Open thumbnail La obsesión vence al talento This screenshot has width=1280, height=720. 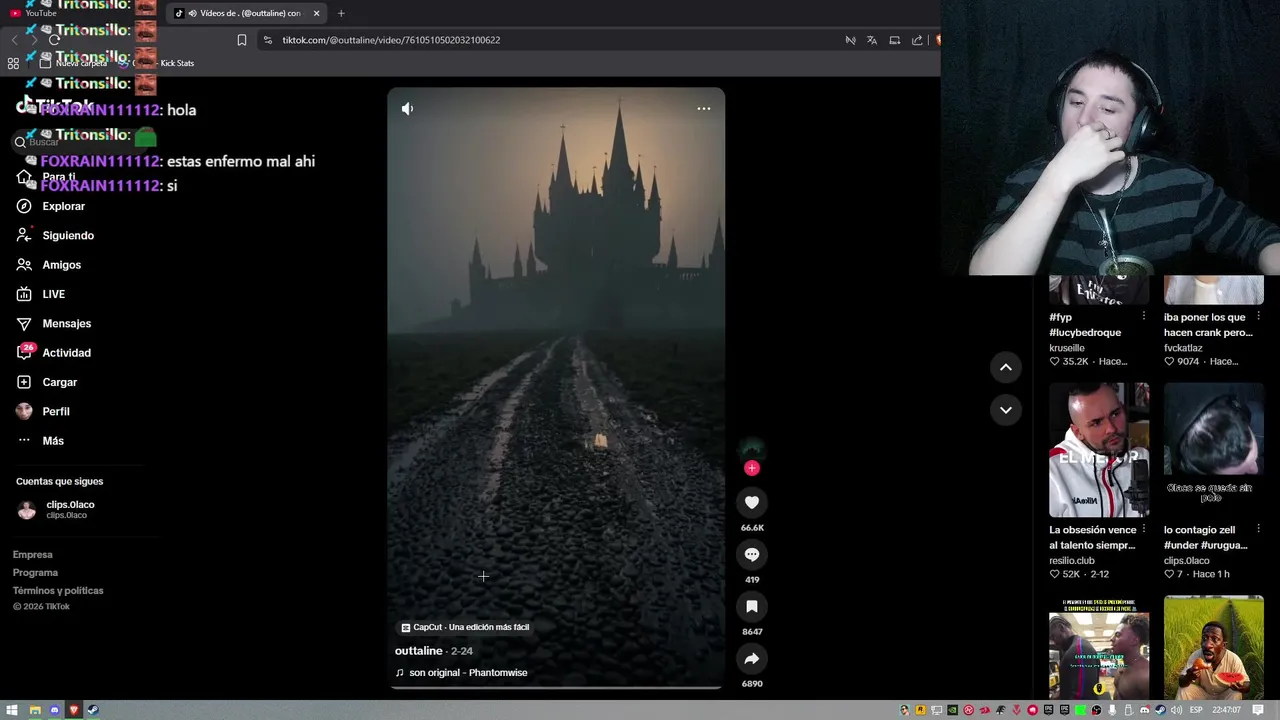pyautogui.click(x=1099, y=450)
